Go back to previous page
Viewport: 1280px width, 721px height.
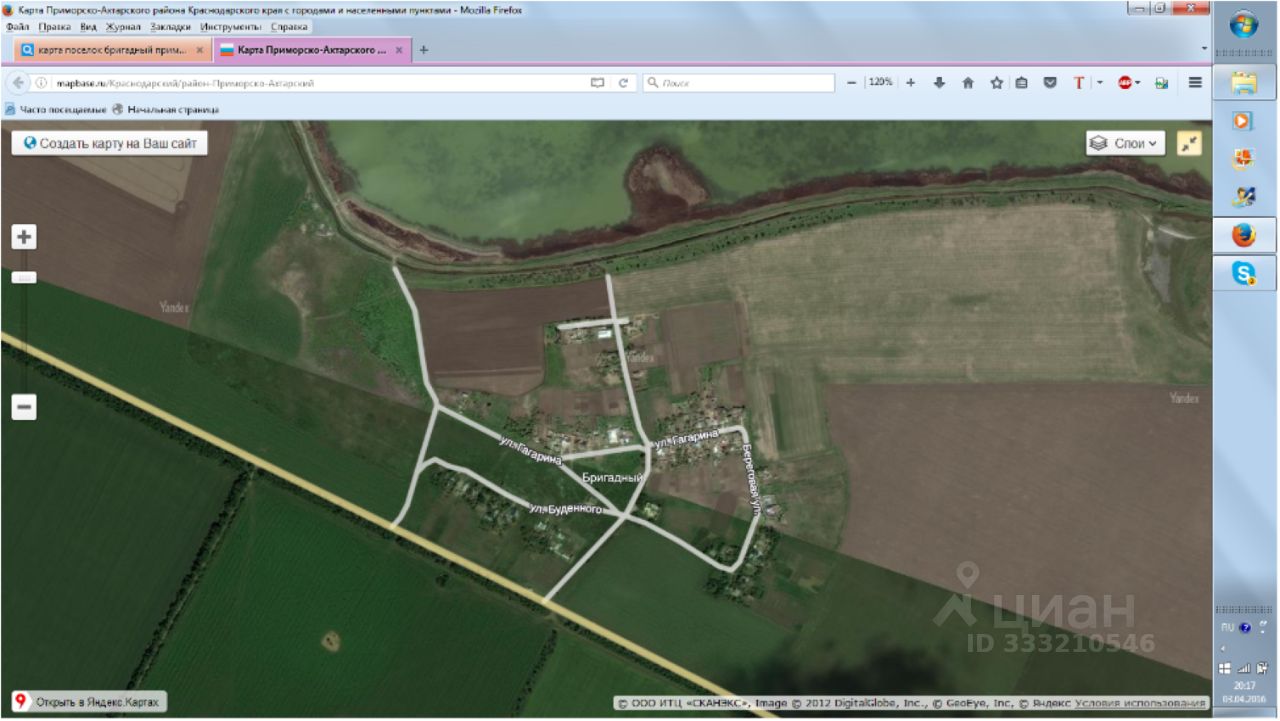18,83
